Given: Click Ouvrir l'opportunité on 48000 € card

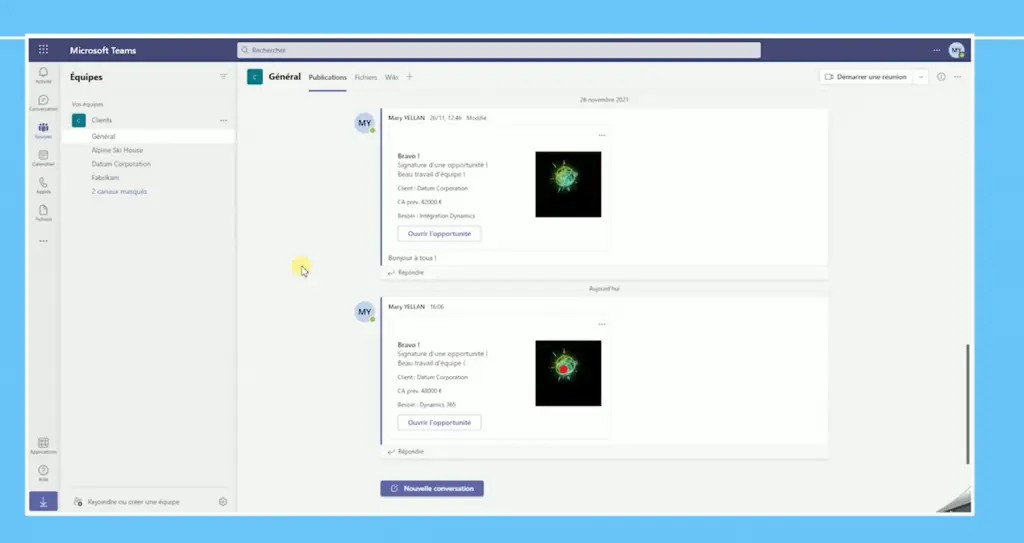Looking at the screenshot, I should click(x=439, y=422).
